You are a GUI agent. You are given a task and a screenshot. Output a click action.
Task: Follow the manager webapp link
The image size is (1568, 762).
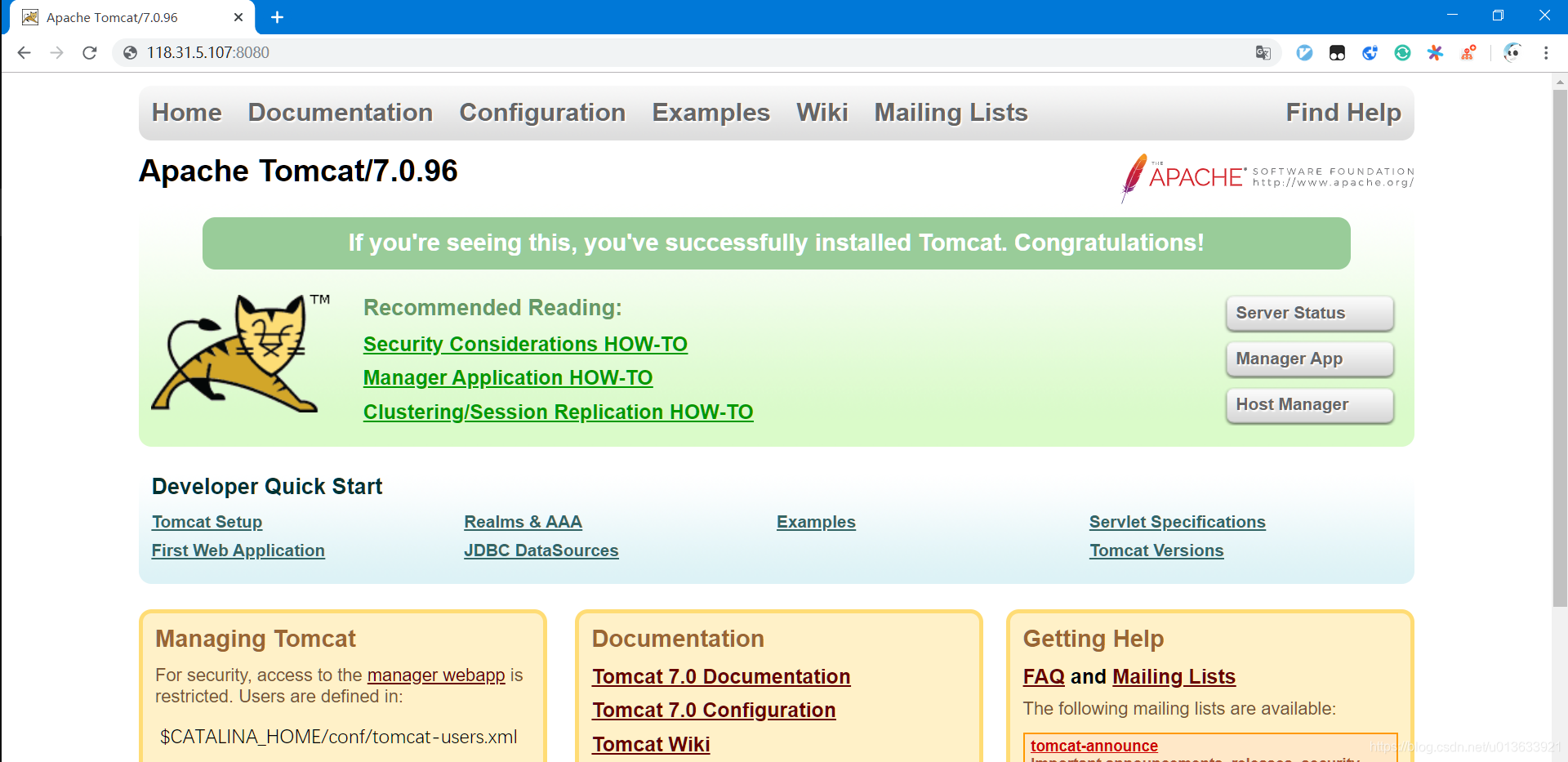click(x=436, y=675)
